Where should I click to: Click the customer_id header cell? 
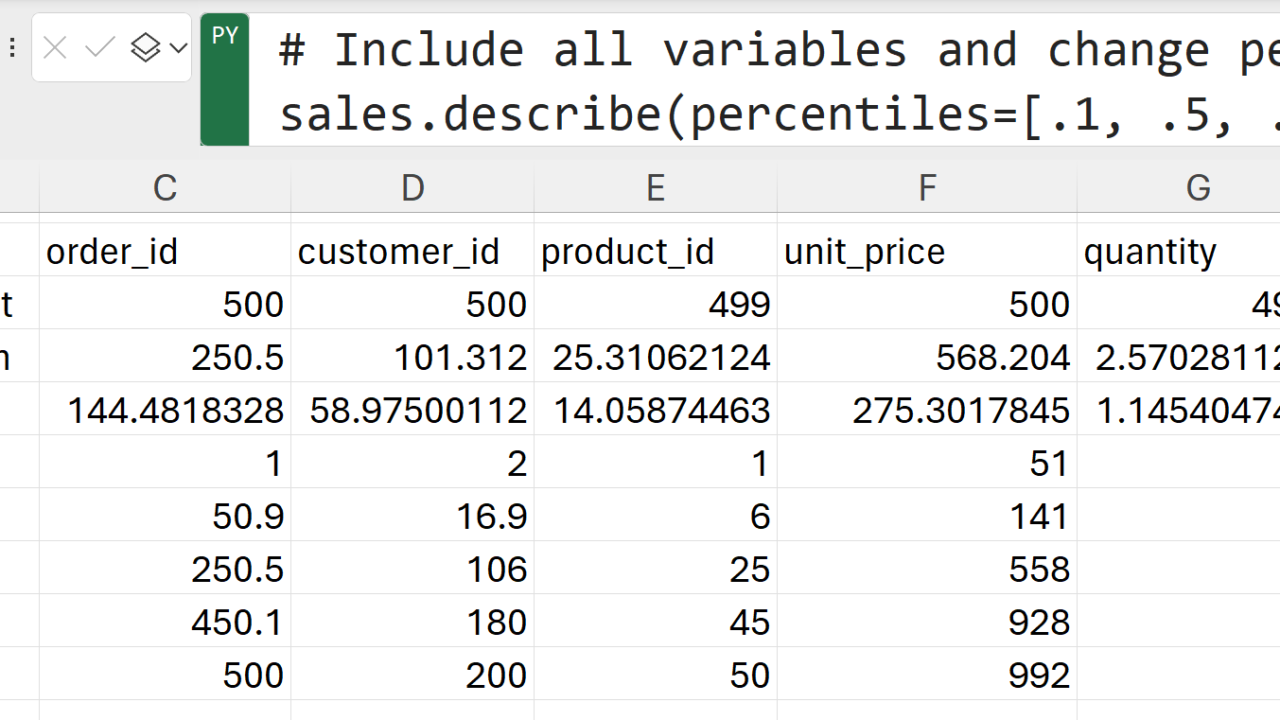tap(412, 251)
